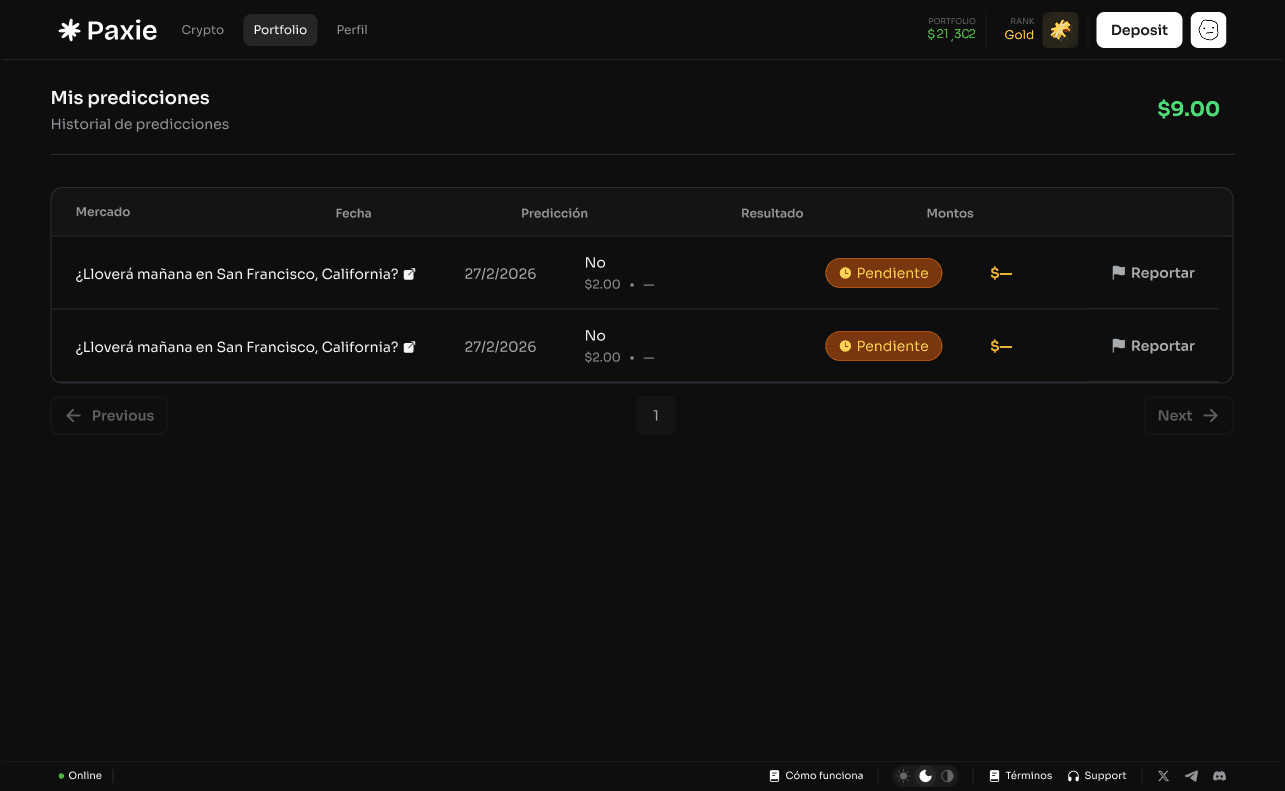This screenshot has width=1285, height=791.
Task: Click the Fecha column header
Action: pos(353,213)
